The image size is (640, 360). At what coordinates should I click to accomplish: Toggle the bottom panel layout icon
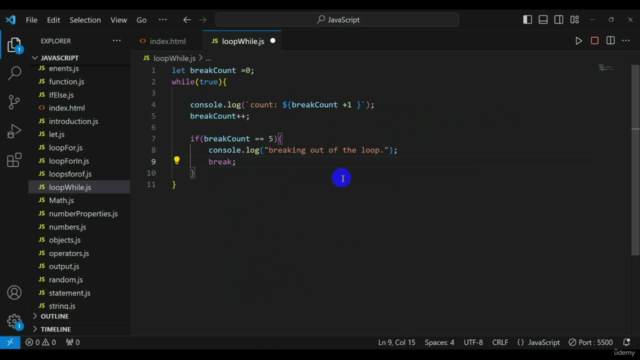pos(543,20)
